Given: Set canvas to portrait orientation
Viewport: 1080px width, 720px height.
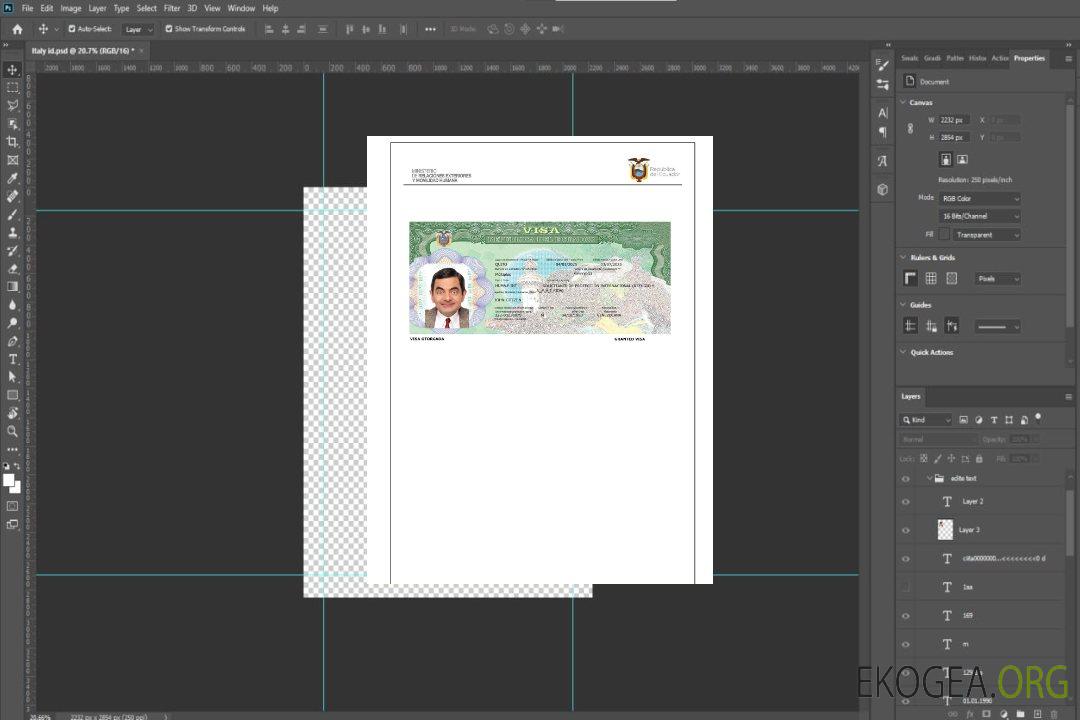Looking at the screenshot, I should click(946, 160).
